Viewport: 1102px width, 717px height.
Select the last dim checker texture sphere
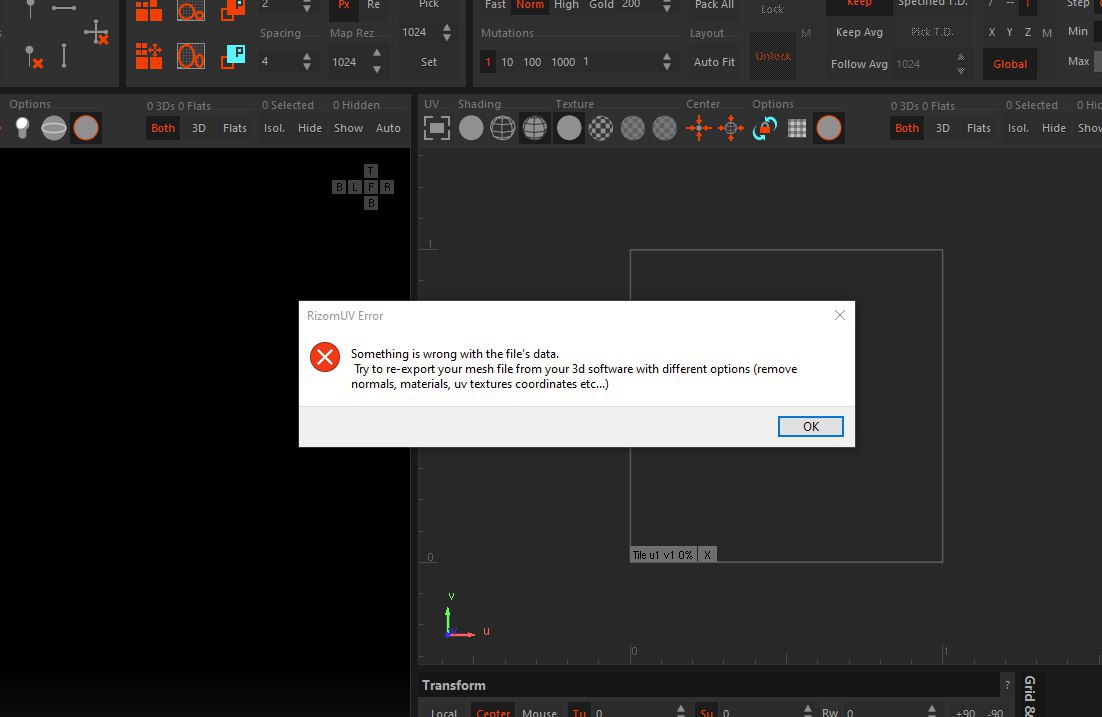(x=664, y=128)
